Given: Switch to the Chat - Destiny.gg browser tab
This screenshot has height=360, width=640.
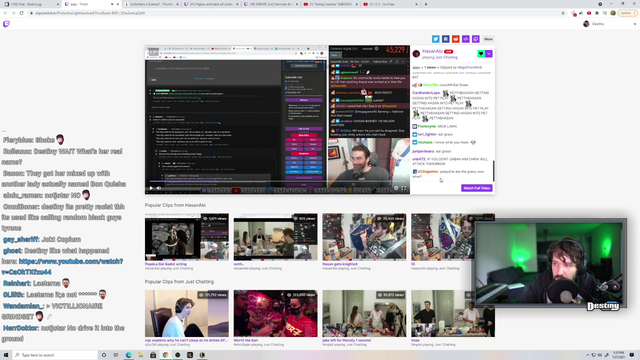Looking at the screenshot, I should point(30,4).
